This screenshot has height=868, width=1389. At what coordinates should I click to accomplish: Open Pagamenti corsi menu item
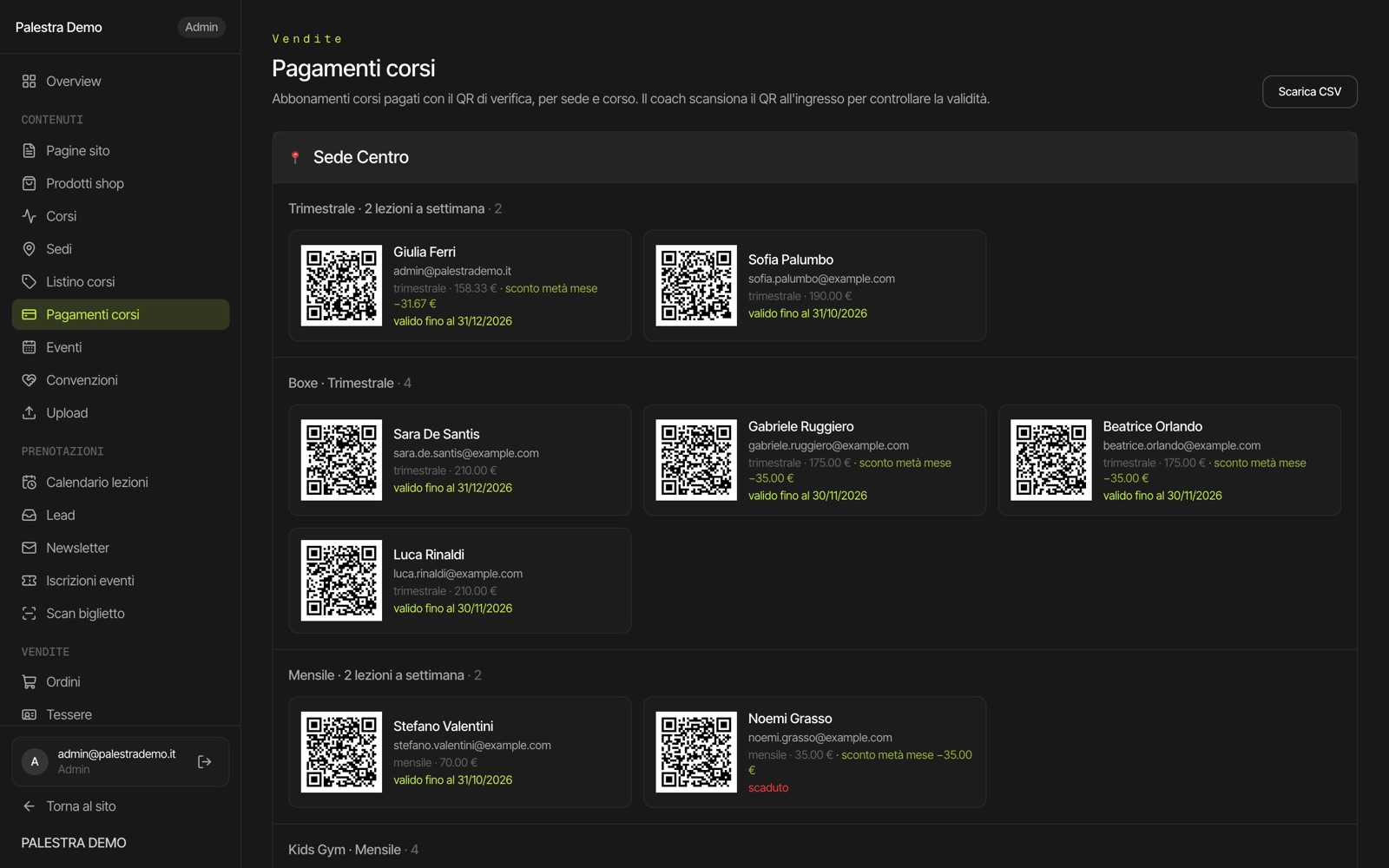pos(121,314)
